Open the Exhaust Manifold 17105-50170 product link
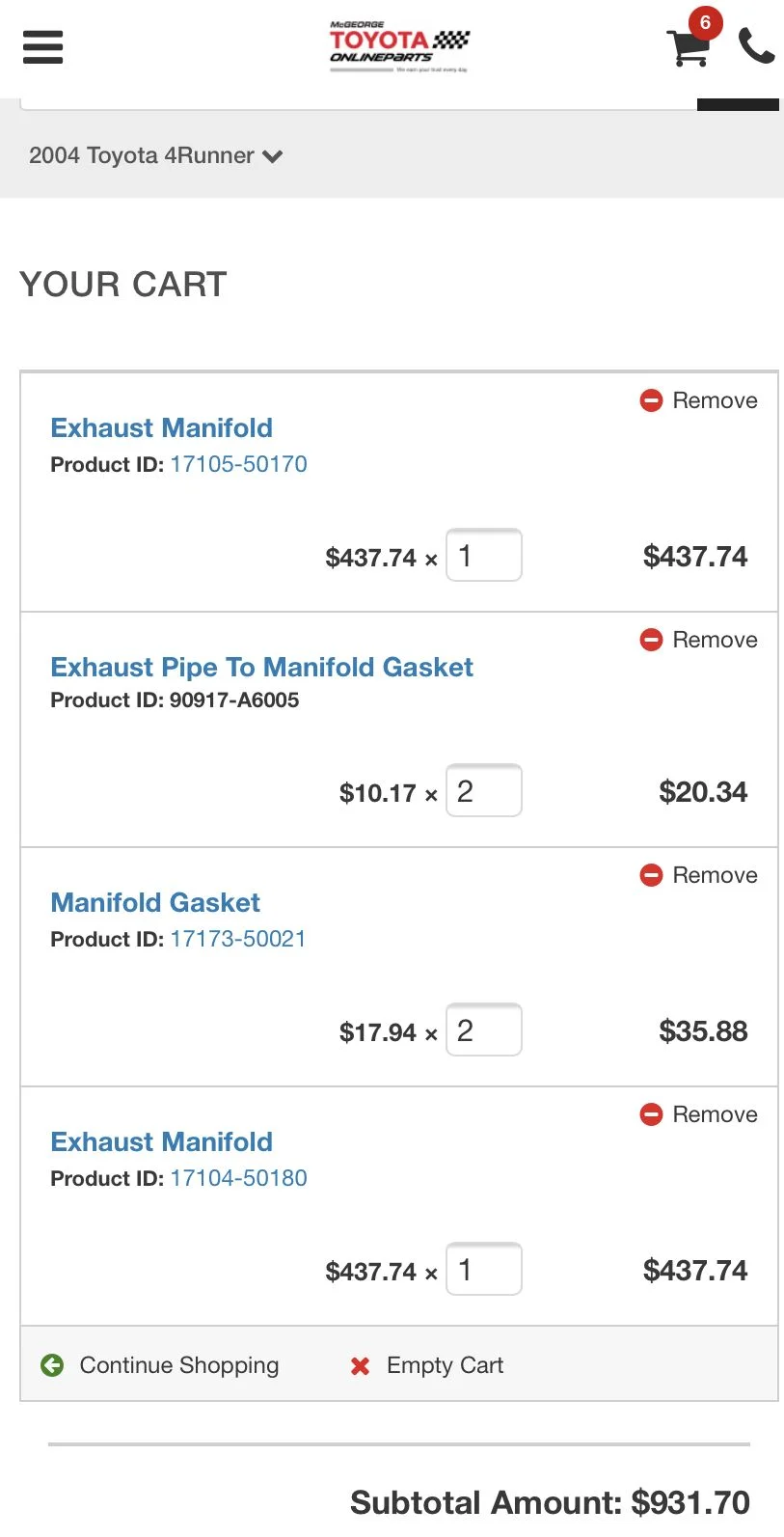This screenshot has width=784, height=1537. 162,427
